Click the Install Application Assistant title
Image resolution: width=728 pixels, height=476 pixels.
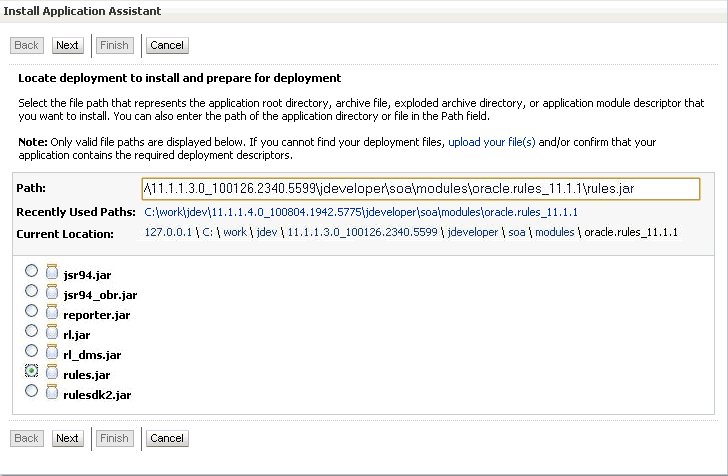(x=82, y=11)
